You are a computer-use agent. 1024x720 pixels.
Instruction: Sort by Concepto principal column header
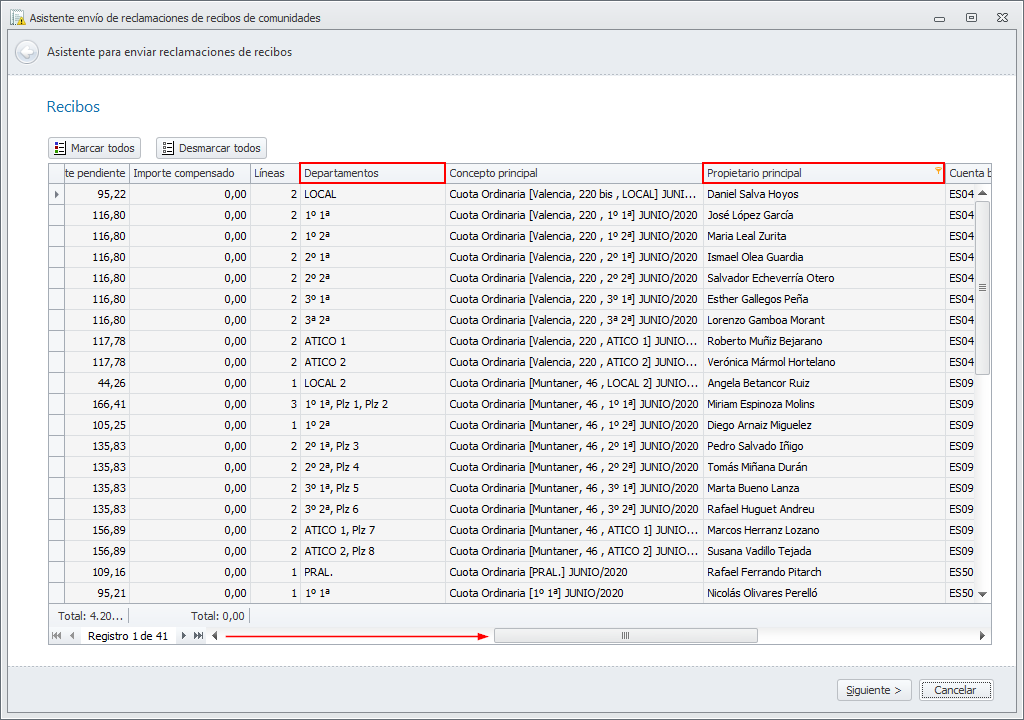pos(574,173)
